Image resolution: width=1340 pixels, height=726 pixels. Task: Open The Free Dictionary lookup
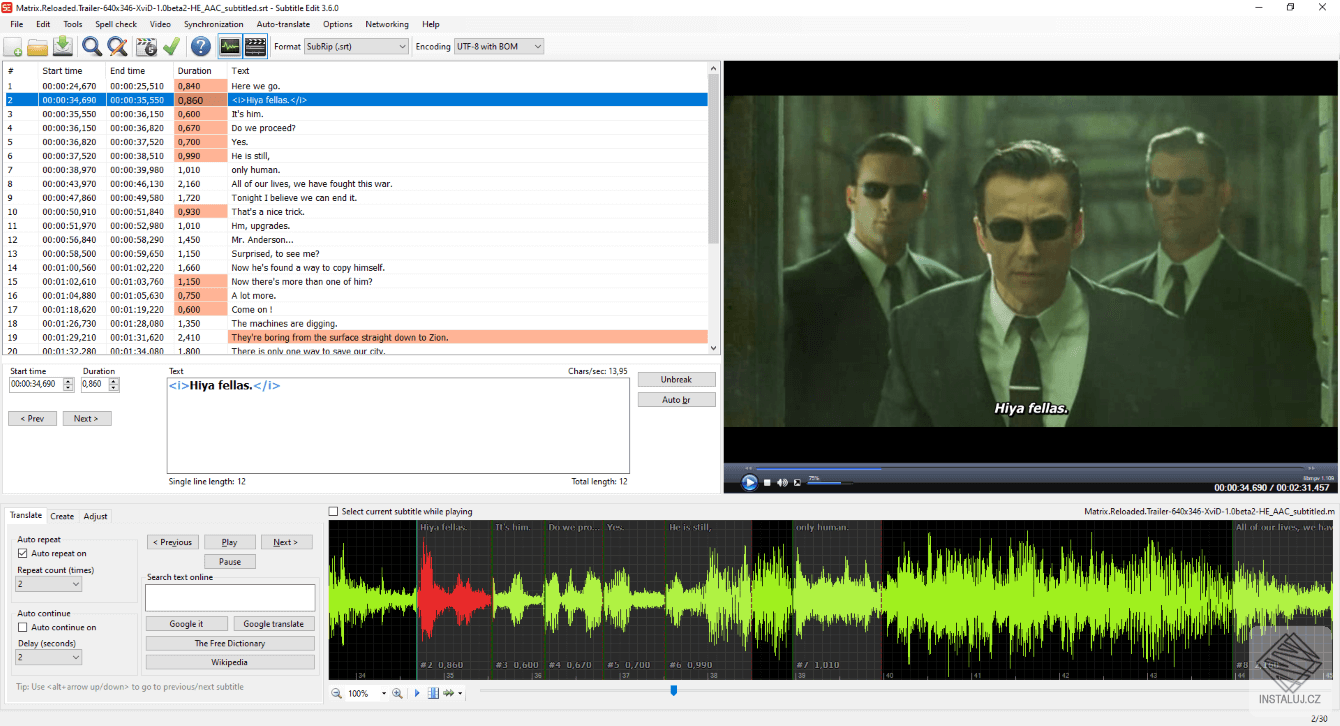[x=230, y=643]
